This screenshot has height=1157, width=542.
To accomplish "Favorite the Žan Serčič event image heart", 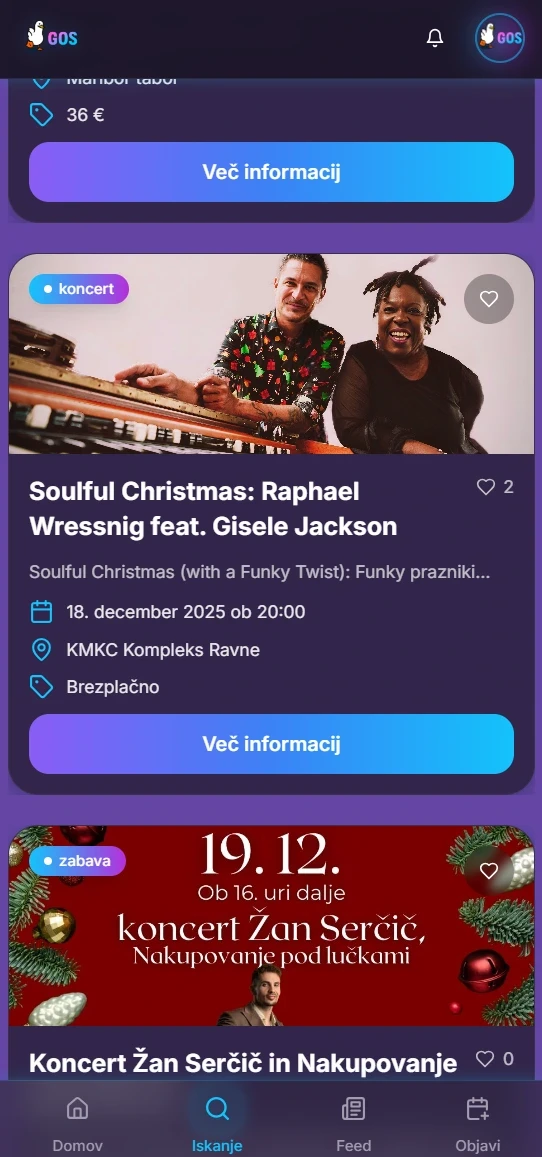I will pos(489,871).
